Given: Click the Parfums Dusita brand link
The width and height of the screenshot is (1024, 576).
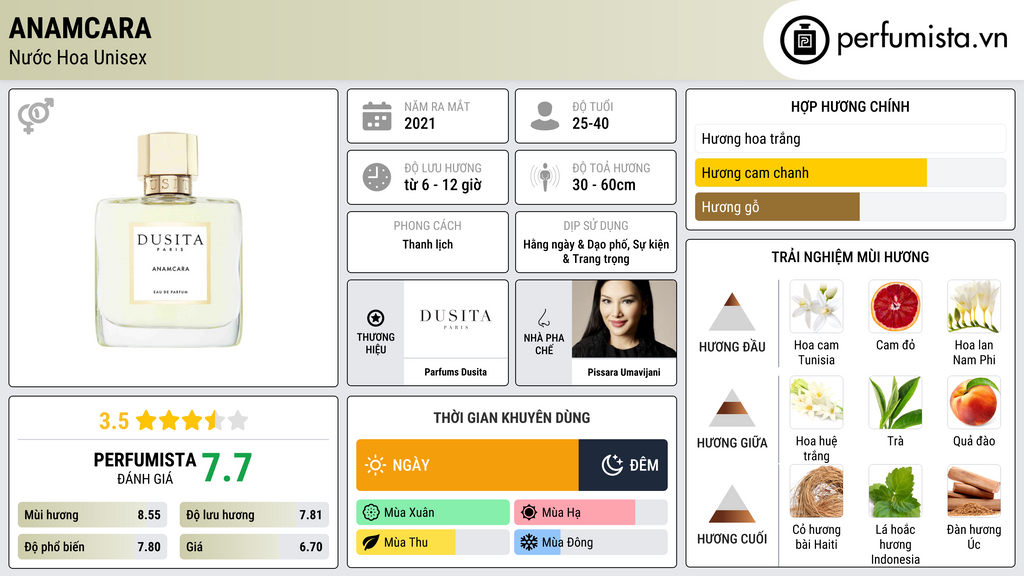Looking at the screenshot, I should (x=456, y=372).
